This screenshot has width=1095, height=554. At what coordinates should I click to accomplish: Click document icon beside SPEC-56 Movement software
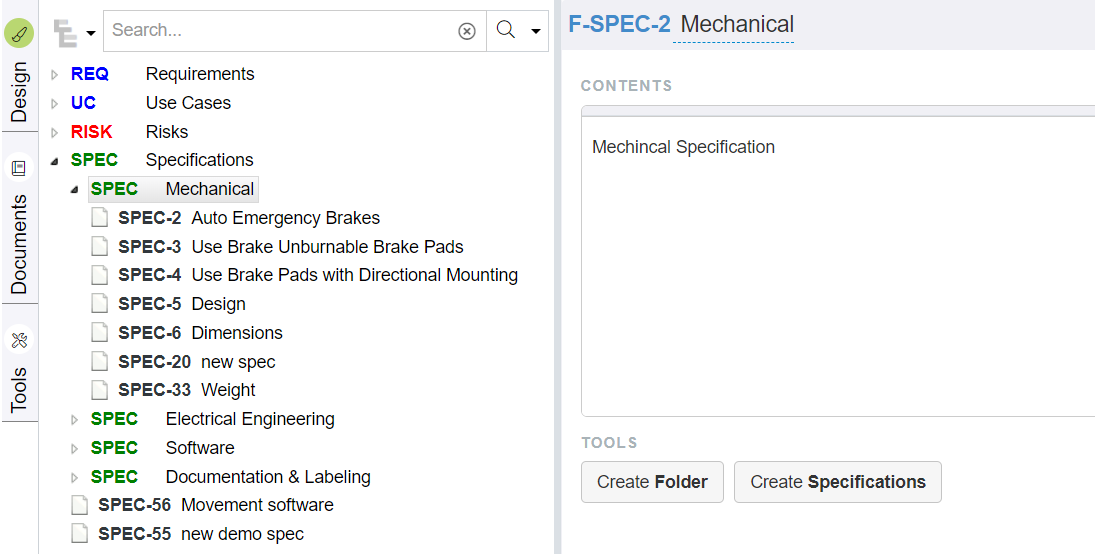(80, 505)
